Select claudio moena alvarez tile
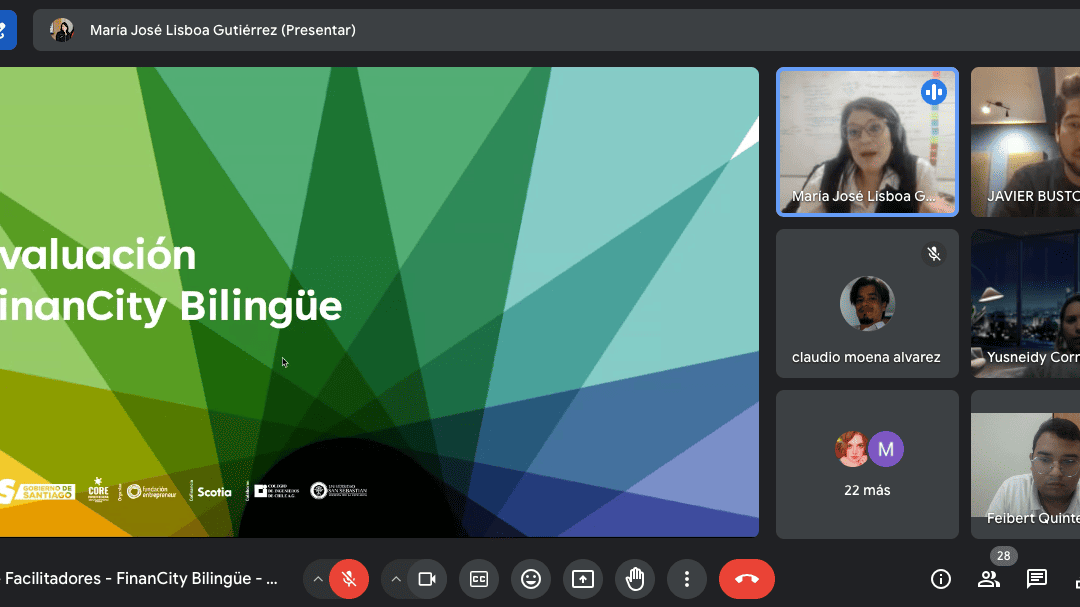1080x607 pixels. [x=867, y=303]
